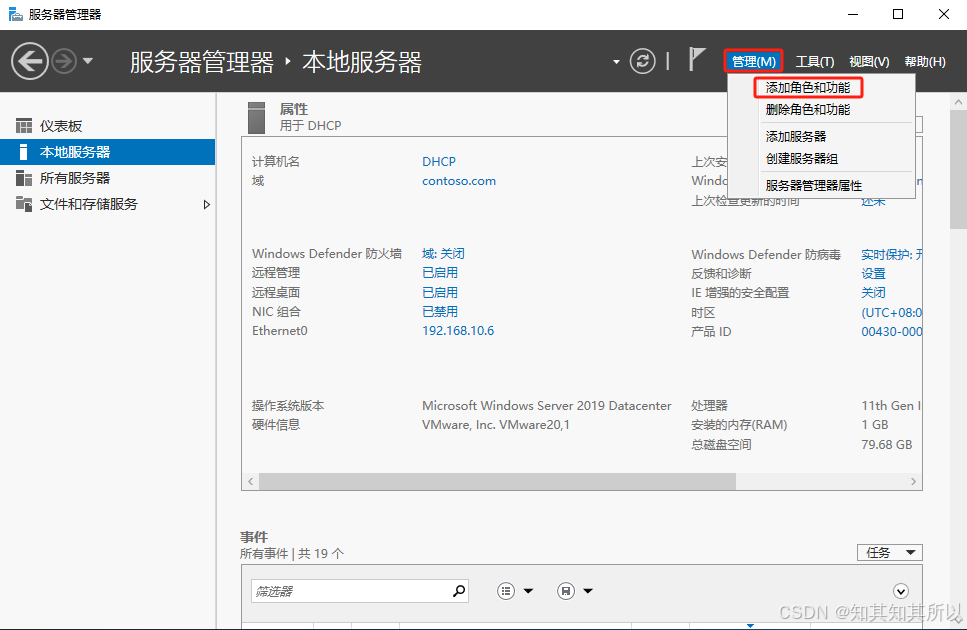This screenshot has height=630, width=967.
Task: Click properties horizontal scrollbar thumb
Action: (x=497, y=481)
